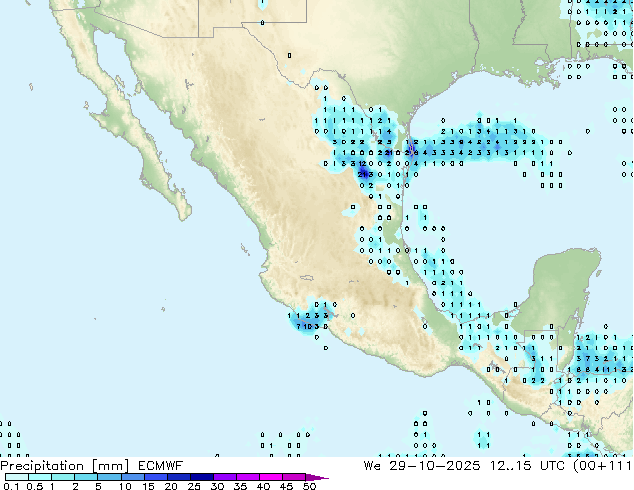Choose the 25–30 mm navy legend swatch
Screen dimensions: 634x490
coord(202,477)
